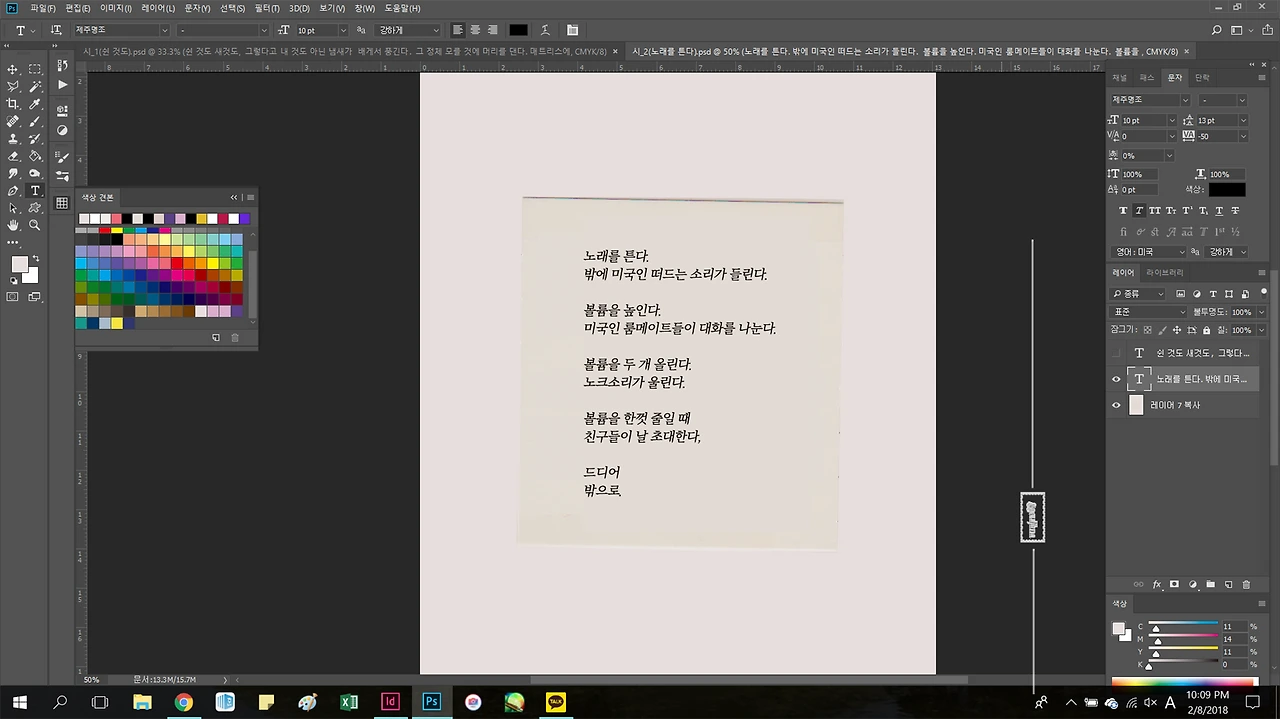Select the Brush tool in the toolbar

tap(35, 119)
